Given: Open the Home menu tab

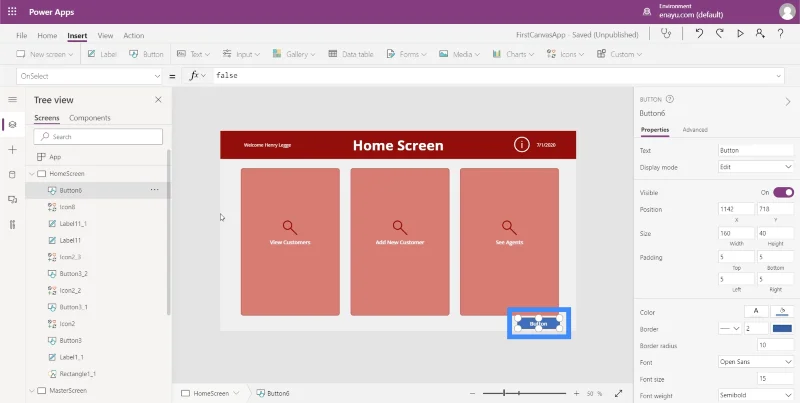Looking at the screenshot, I should [x=47, y=36].
